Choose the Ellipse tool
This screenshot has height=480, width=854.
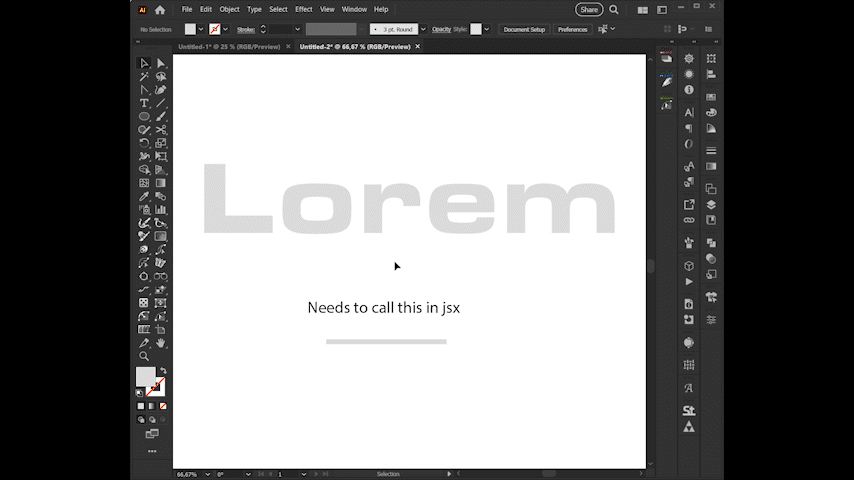(x=144, y=116)
